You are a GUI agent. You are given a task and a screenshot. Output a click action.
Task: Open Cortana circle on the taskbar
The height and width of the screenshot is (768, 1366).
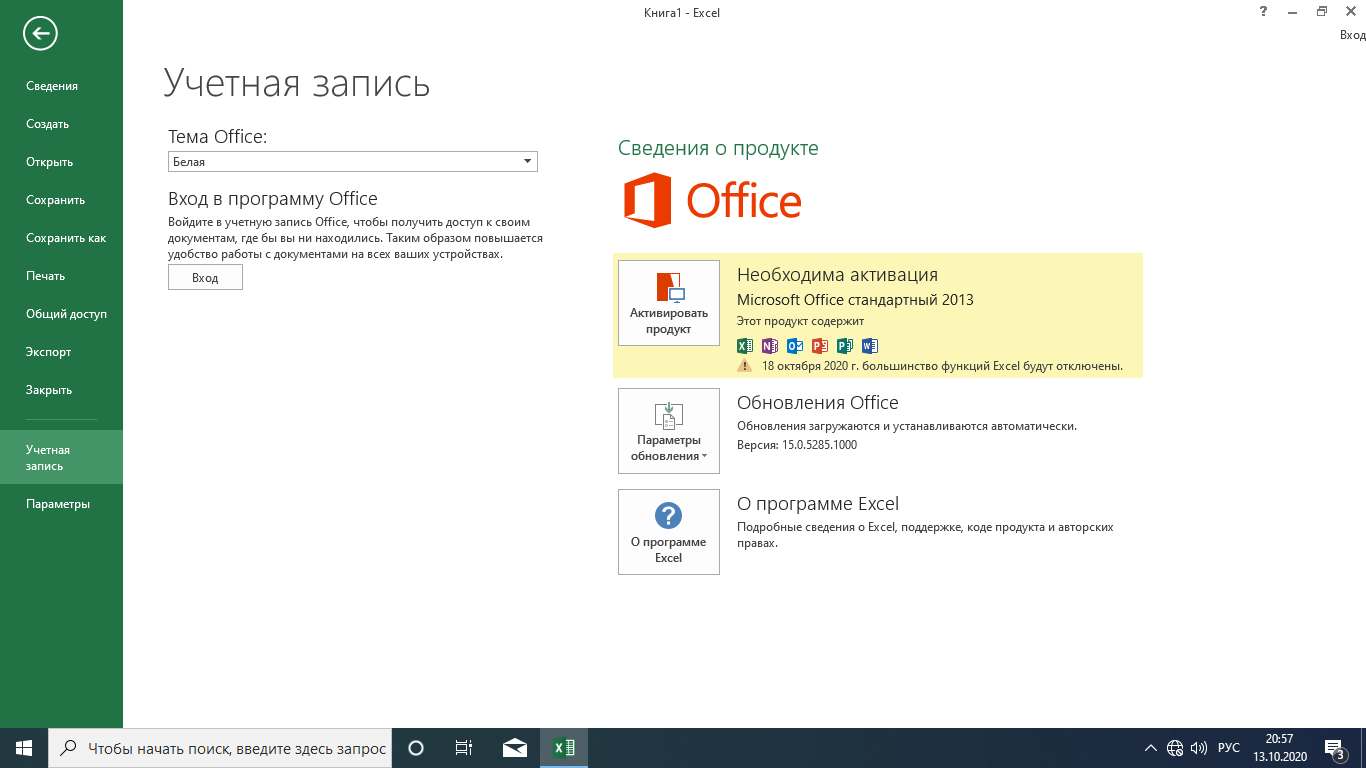[x=417, y=748]
